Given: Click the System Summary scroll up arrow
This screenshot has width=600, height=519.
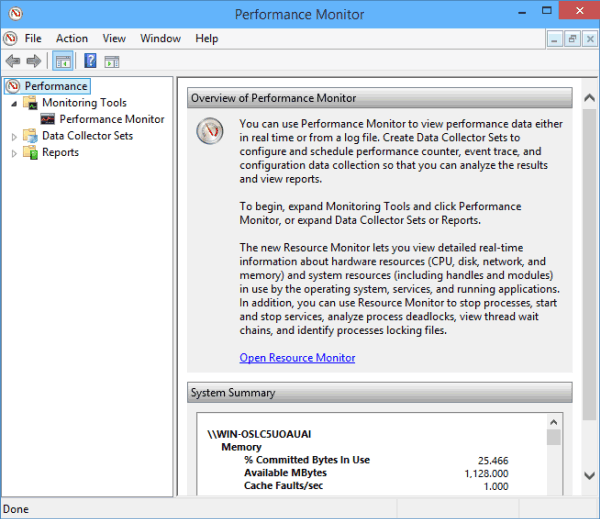Looking at the screenshot, I should (553, 422).
